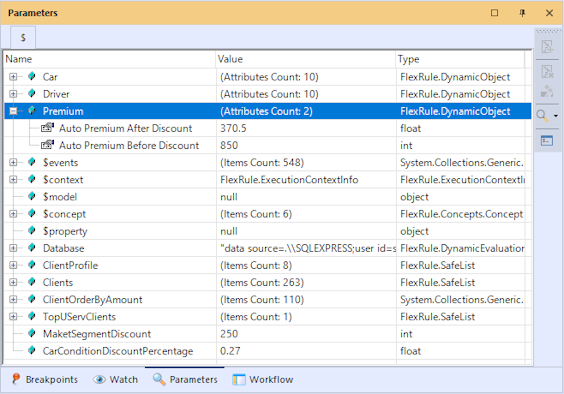Click the search magnifier sidebar icon
564x394 pixels.
[x=542, y=116]
